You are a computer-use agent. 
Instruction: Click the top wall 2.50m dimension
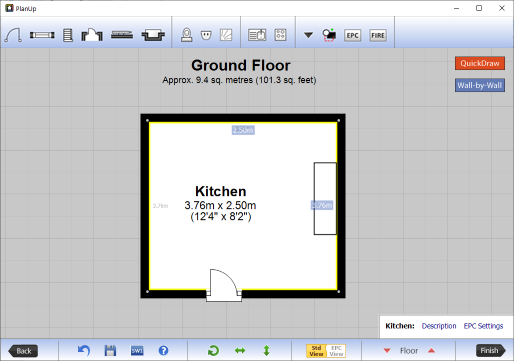coord(243,130)
